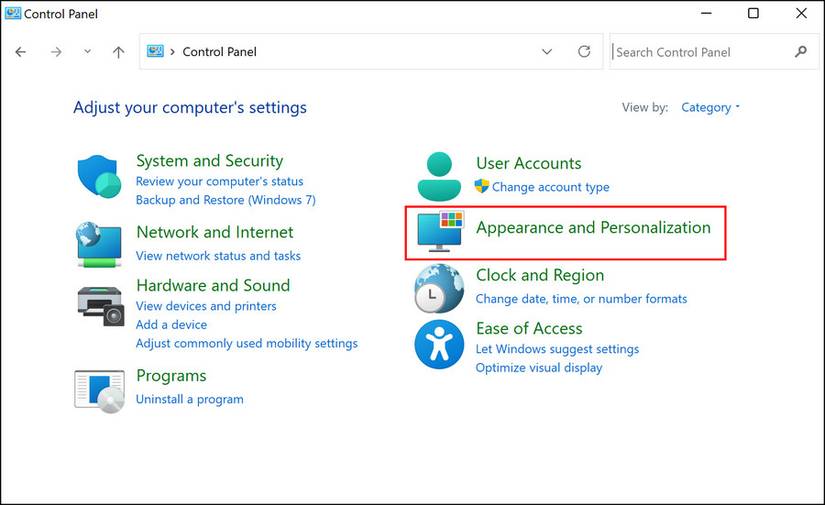Click the User Accounts person icon
The width and height of the screenshot is (825, 505).
tap(438, 176)
